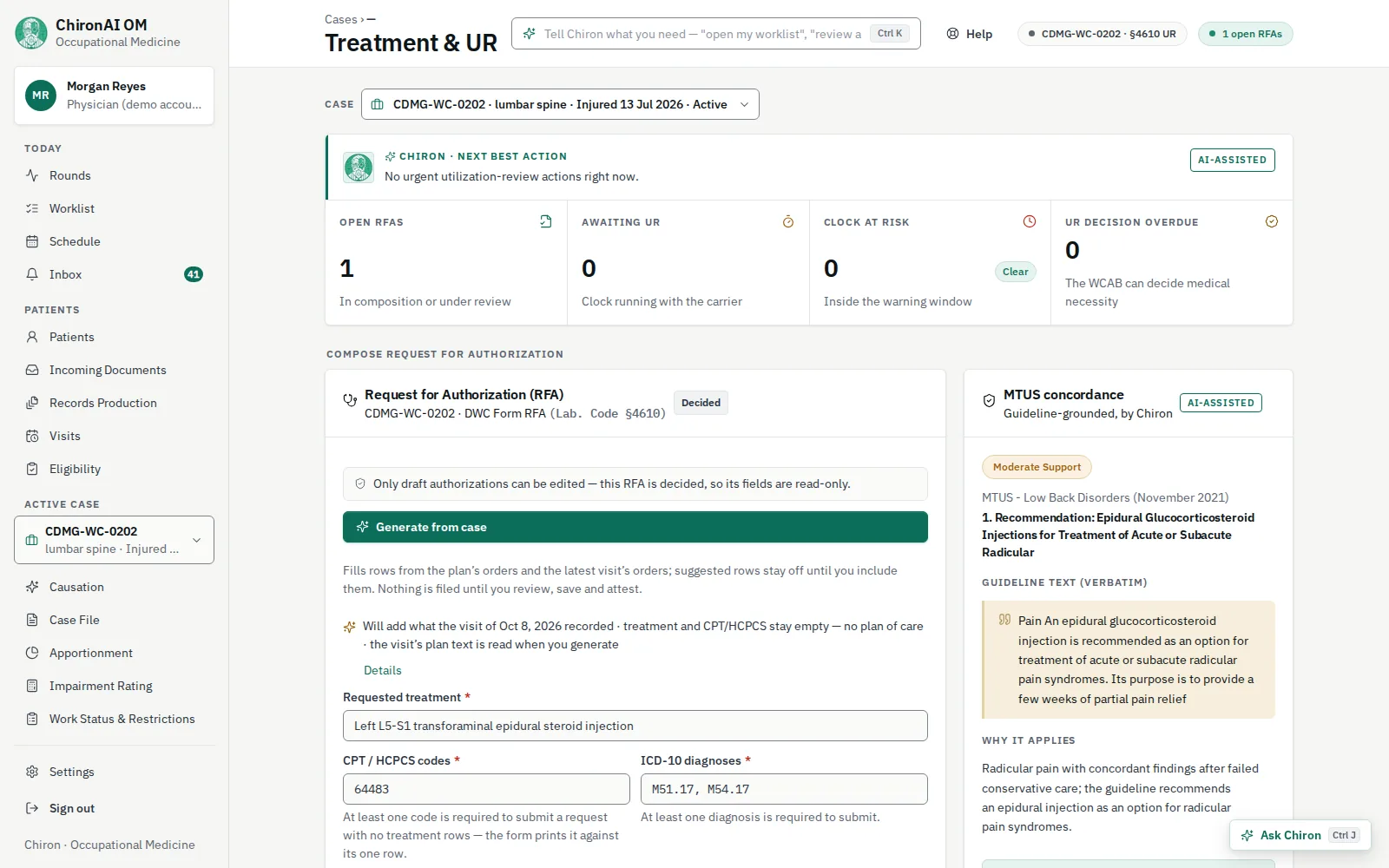The width and height of the screenshot is (1389, 868).
Task: Click the Apportionment pie icon
Action: [32, 653]
